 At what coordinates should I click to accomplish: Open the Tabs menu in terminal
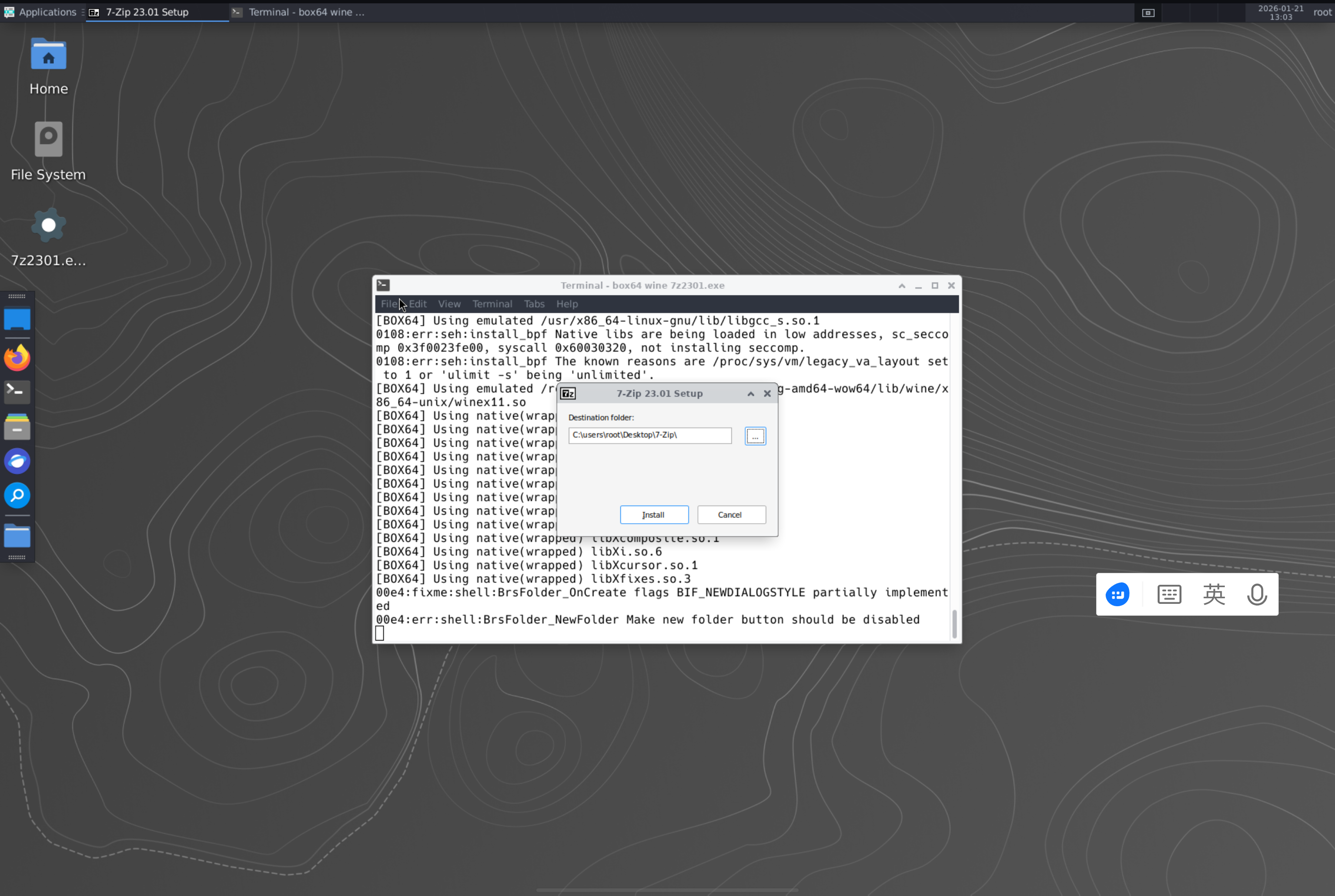534,304
